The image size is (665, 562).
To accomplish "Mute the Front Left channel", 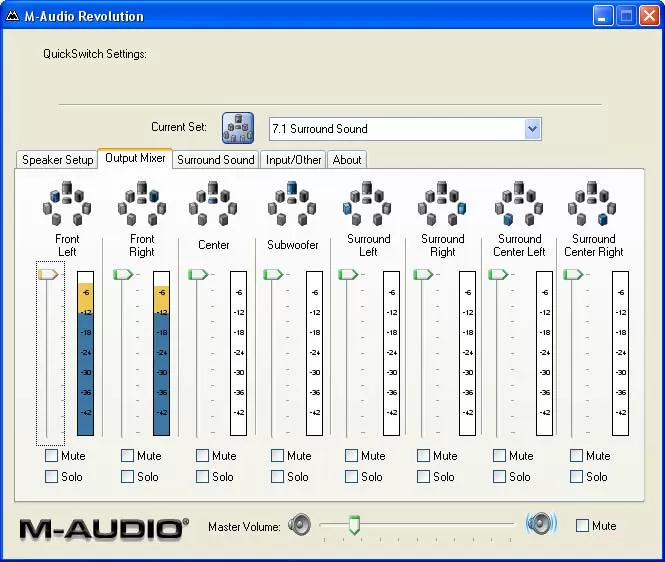I will 51,456.
